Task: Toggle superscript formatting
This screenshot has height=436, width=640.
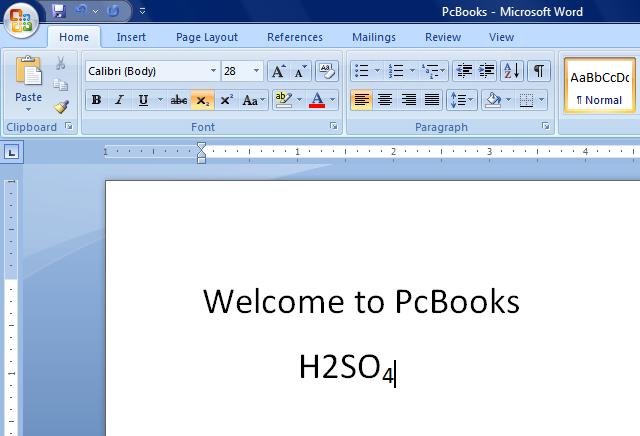Action: point(227,100)
